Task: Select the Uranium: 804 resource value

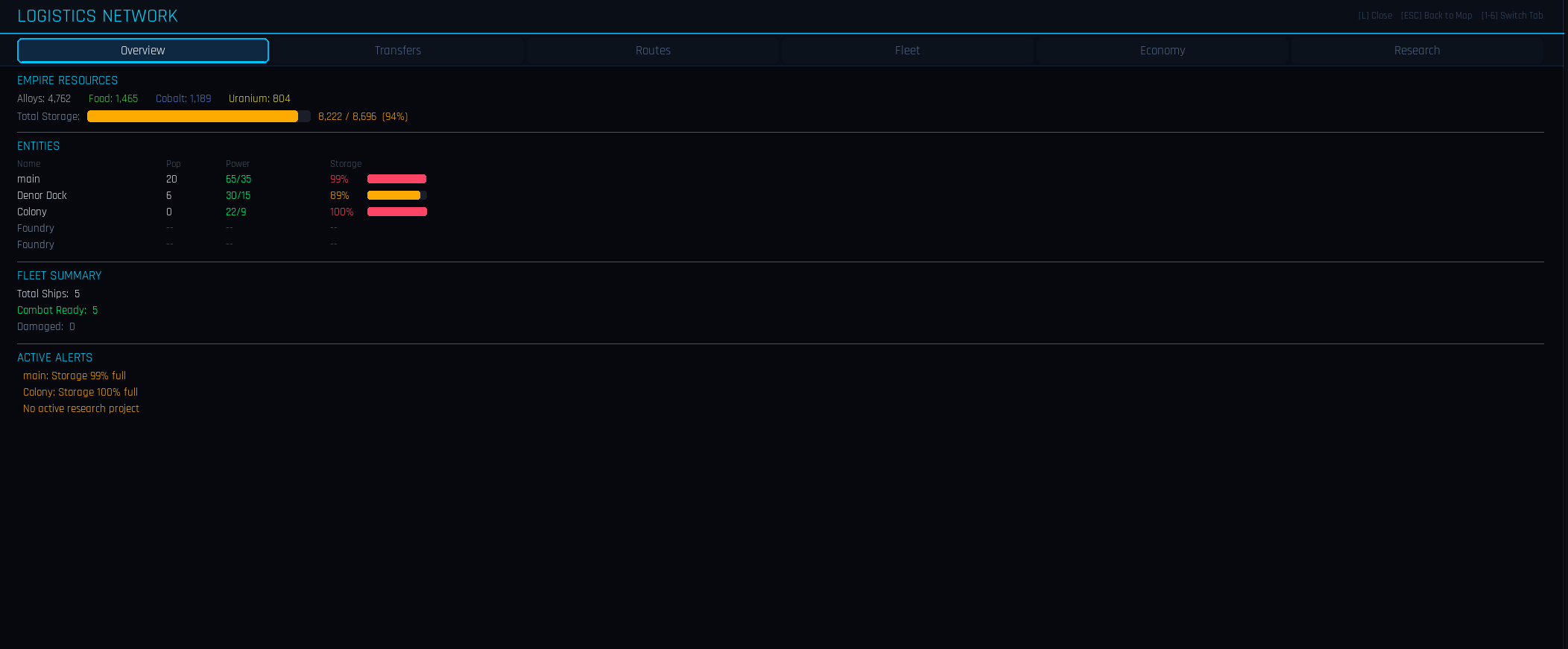Action: pos(259,98)
